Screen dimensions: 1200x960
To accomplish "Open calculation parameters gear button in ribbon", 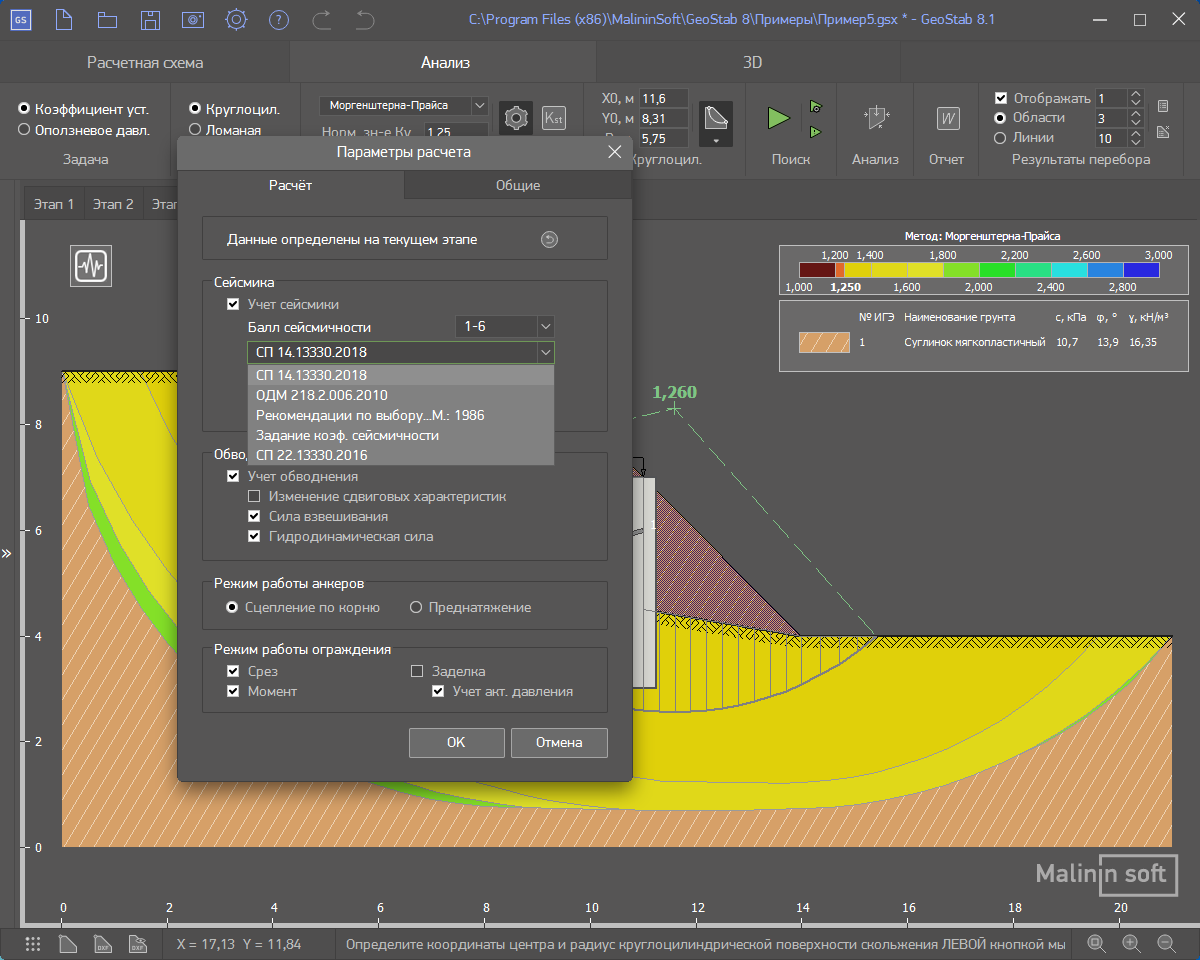I will [516, 117].
